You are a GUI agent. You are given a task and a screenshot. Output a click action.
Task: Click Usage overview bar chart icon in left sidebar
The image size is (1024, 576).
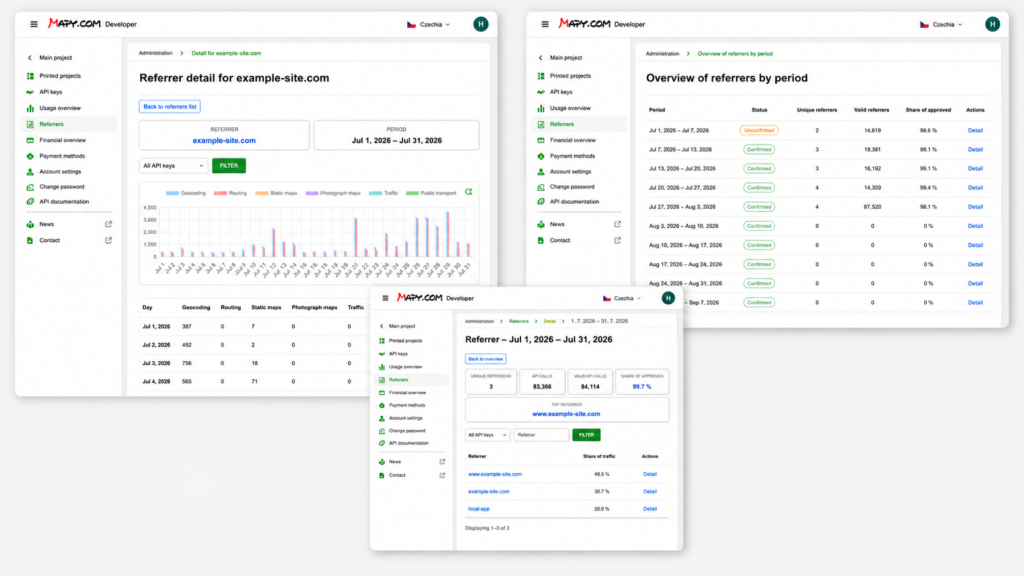30,108
